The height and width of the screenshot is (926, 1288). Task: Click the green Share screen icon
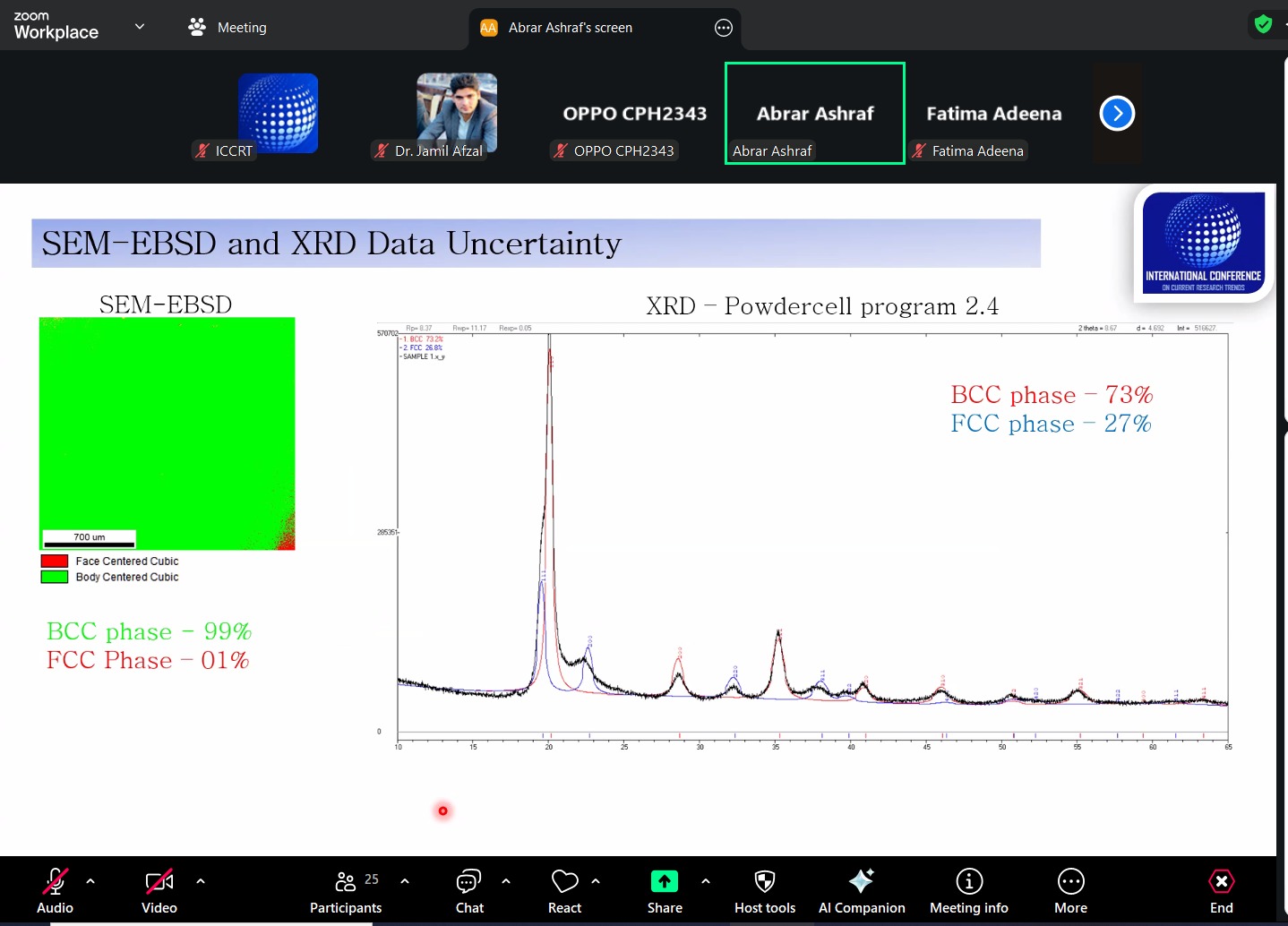(665, 881)
